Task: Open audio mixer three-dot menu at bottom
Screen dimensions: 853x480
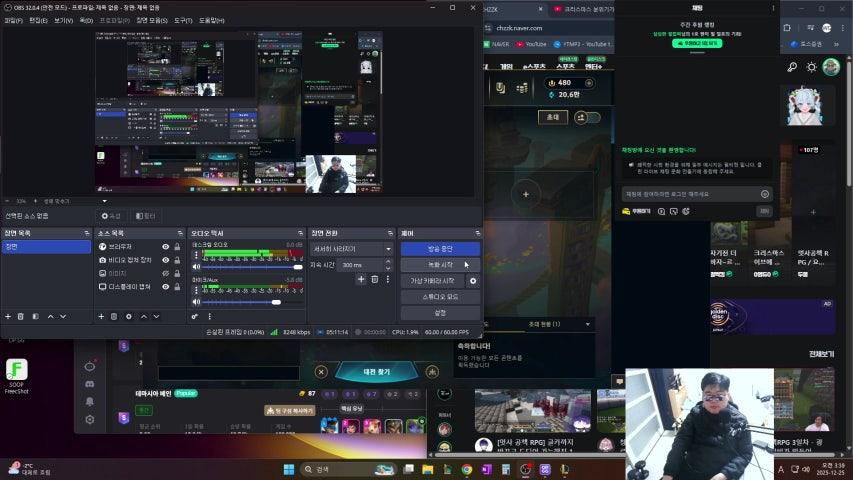Action: (209, 316)
